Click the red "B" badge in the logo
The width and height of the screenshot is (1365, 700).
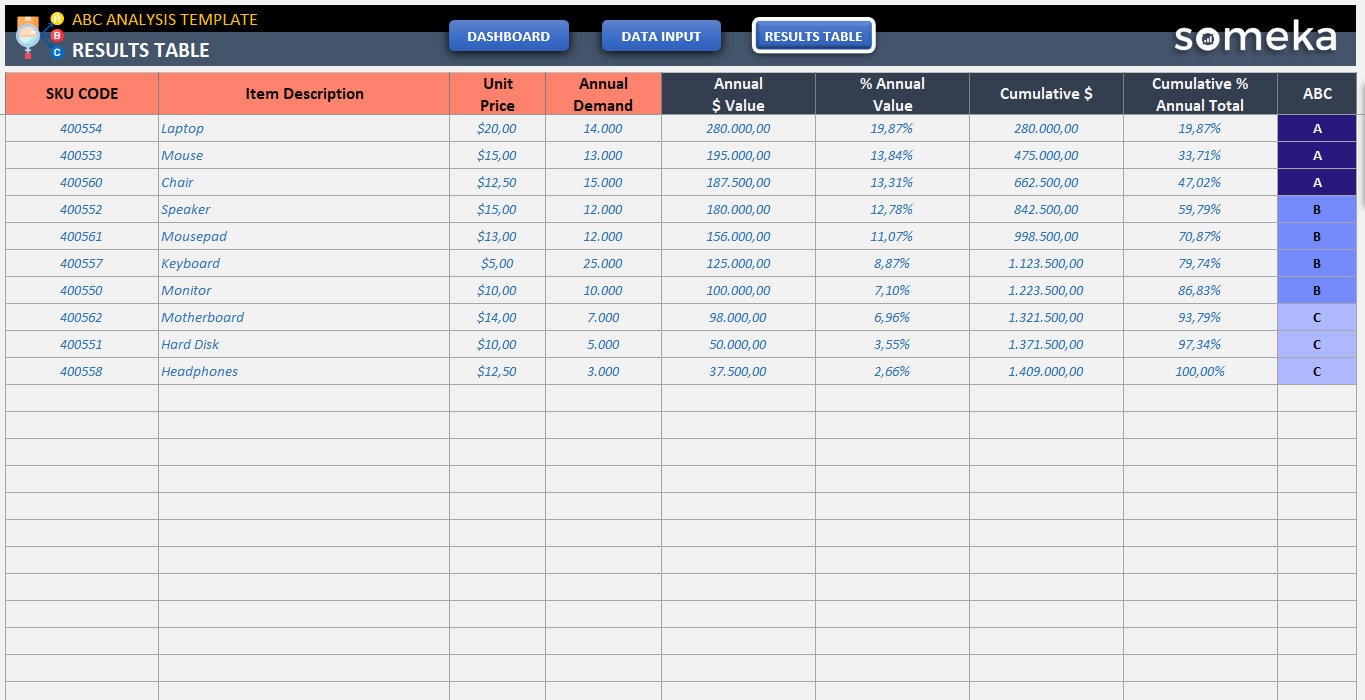tap(57, 36)
